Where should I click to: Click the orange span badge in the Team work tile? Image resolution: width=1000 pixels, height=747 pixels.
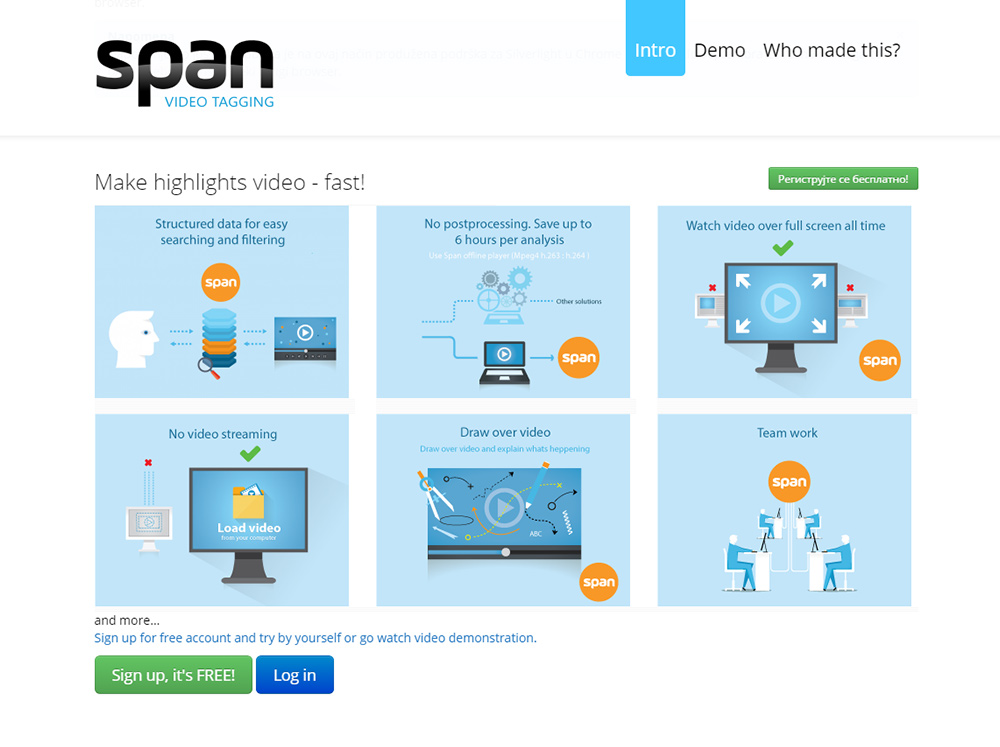[x=789, y=482]
